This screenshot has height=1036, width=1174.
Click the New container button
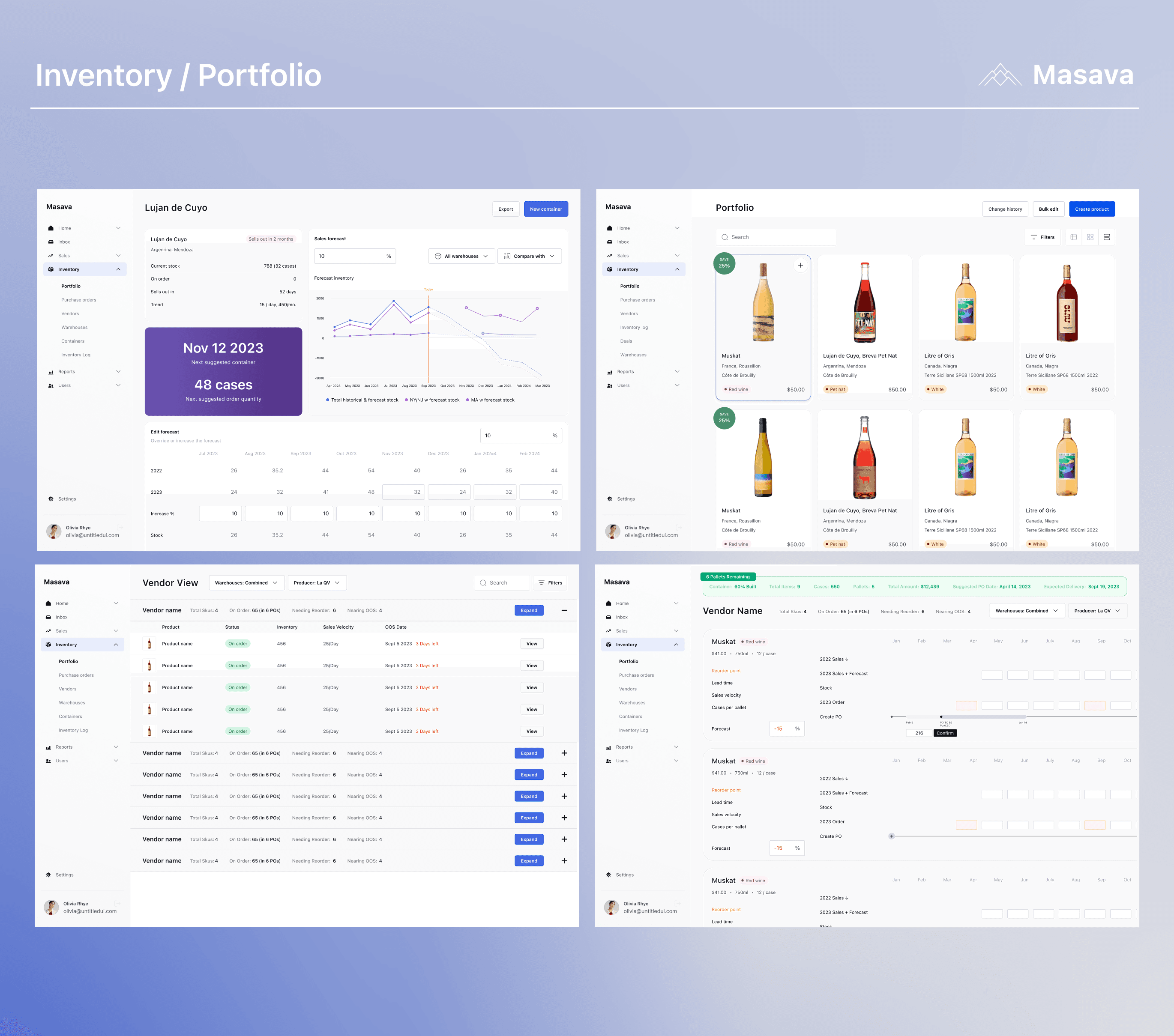(x=545, y=209)
